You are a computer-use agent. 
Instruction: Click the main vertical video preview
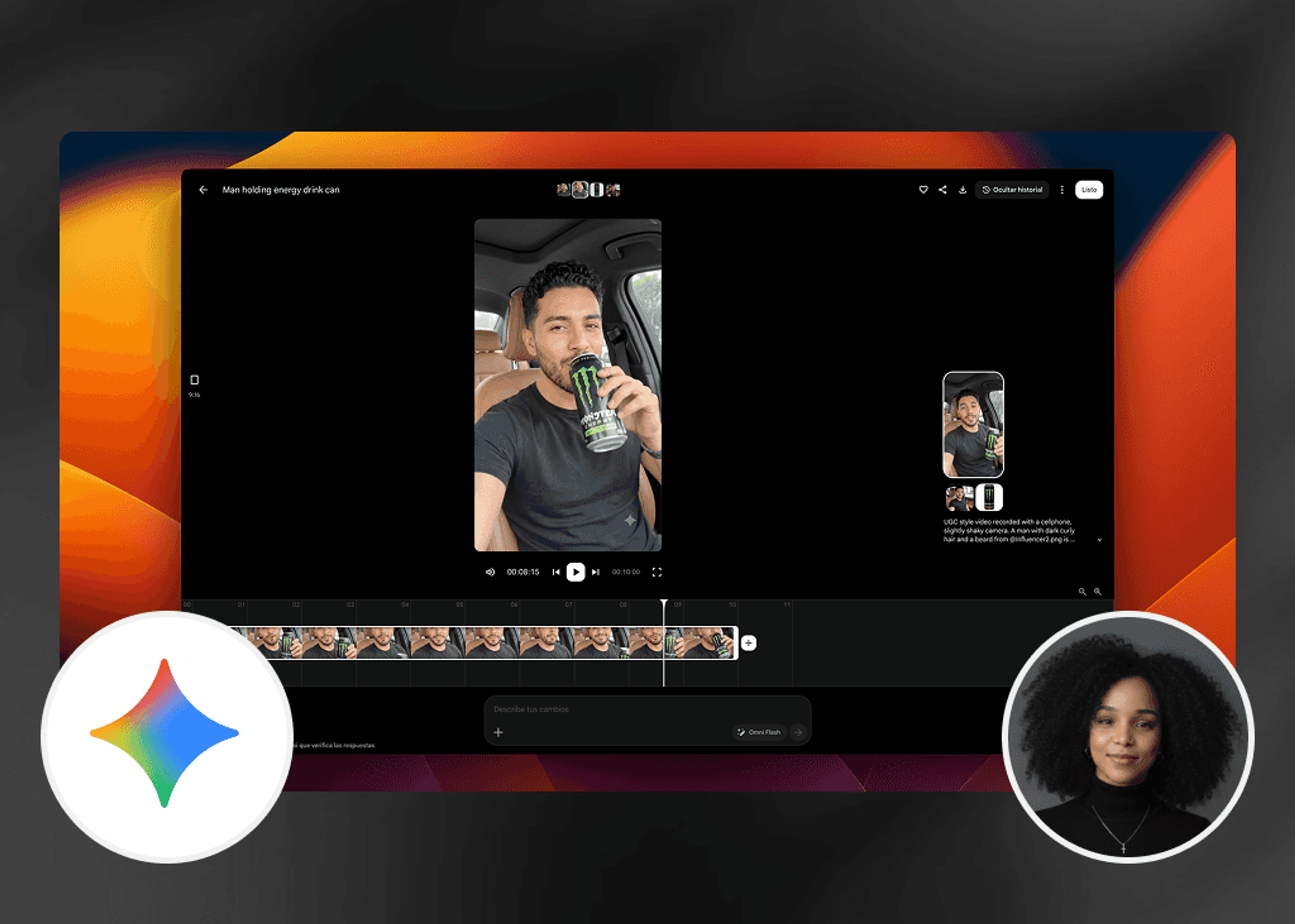click(568, 385)
